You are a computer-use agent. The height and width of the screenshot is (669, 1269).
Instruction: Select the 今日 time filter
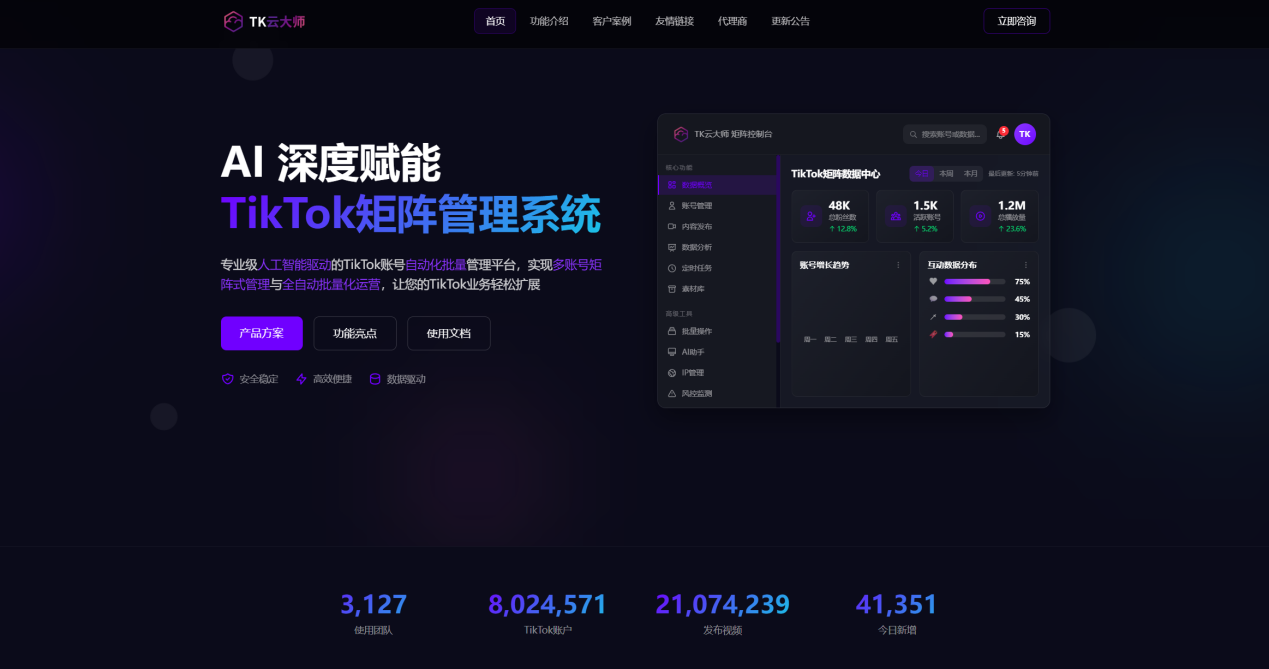point(921,173)
